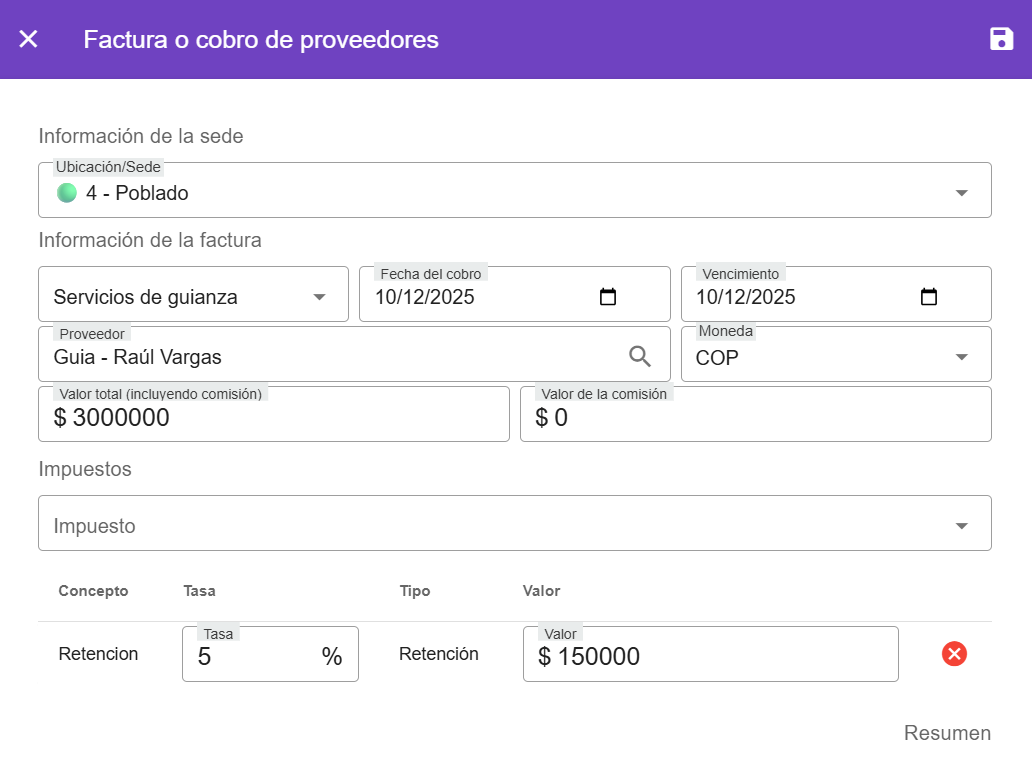
Task: Click the Fecha del cobro date text
Action: click(x=425, y=297)
